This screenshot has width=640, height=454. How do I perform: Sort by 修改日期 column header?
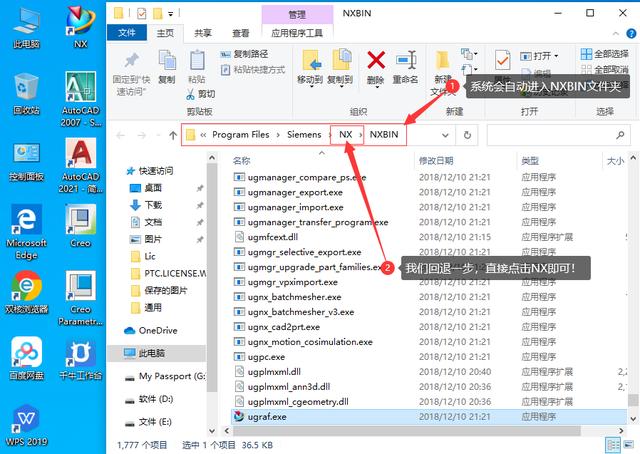pos(436,161)
